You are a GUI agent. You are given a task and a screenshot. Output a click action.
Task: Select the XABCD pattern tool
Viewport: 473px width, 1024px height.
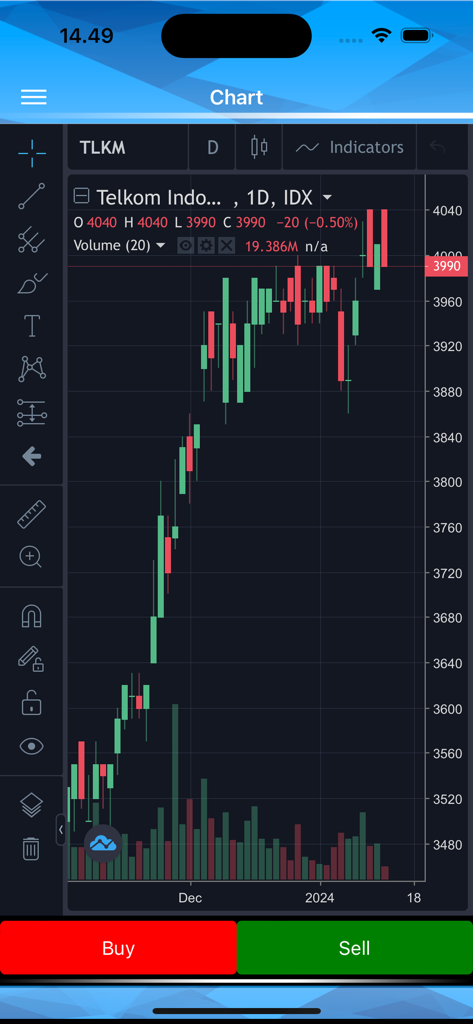tap(32, 369)
